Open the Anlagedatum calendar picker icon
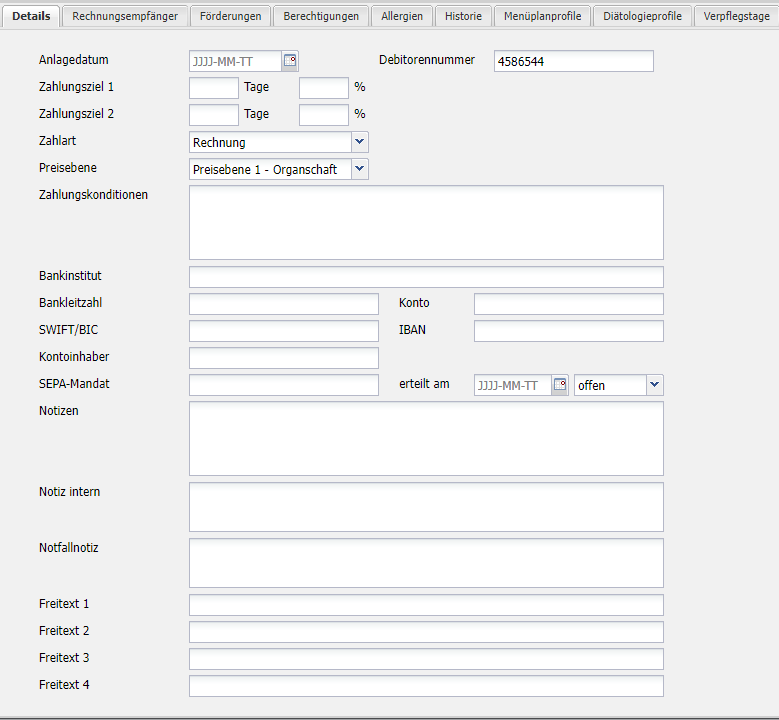The height and width of the screenshot is (720, 779). pos(290,61)
